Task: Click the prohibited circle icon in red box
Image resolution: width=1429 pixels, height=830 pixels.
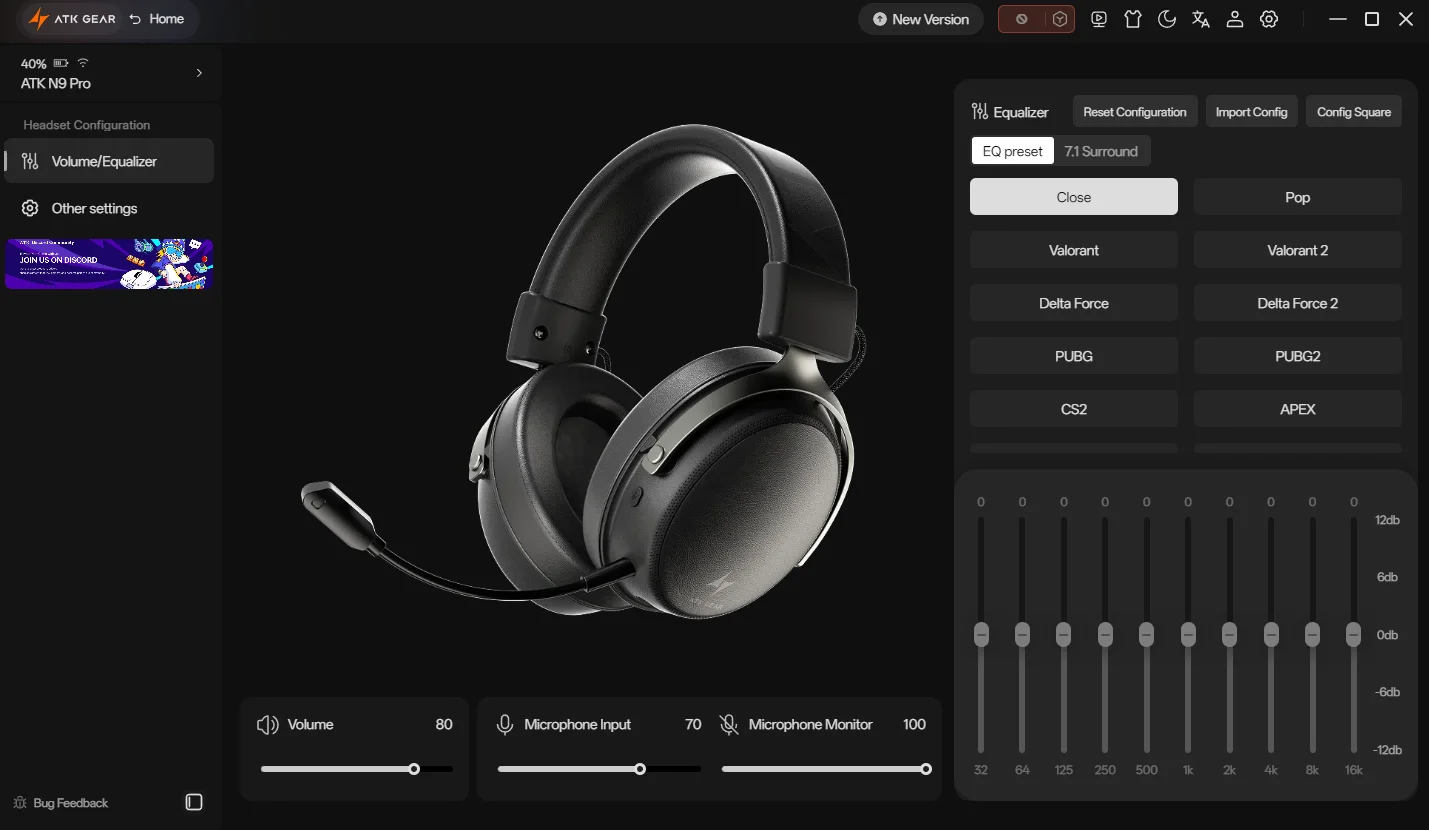Action: [1021, 19]
